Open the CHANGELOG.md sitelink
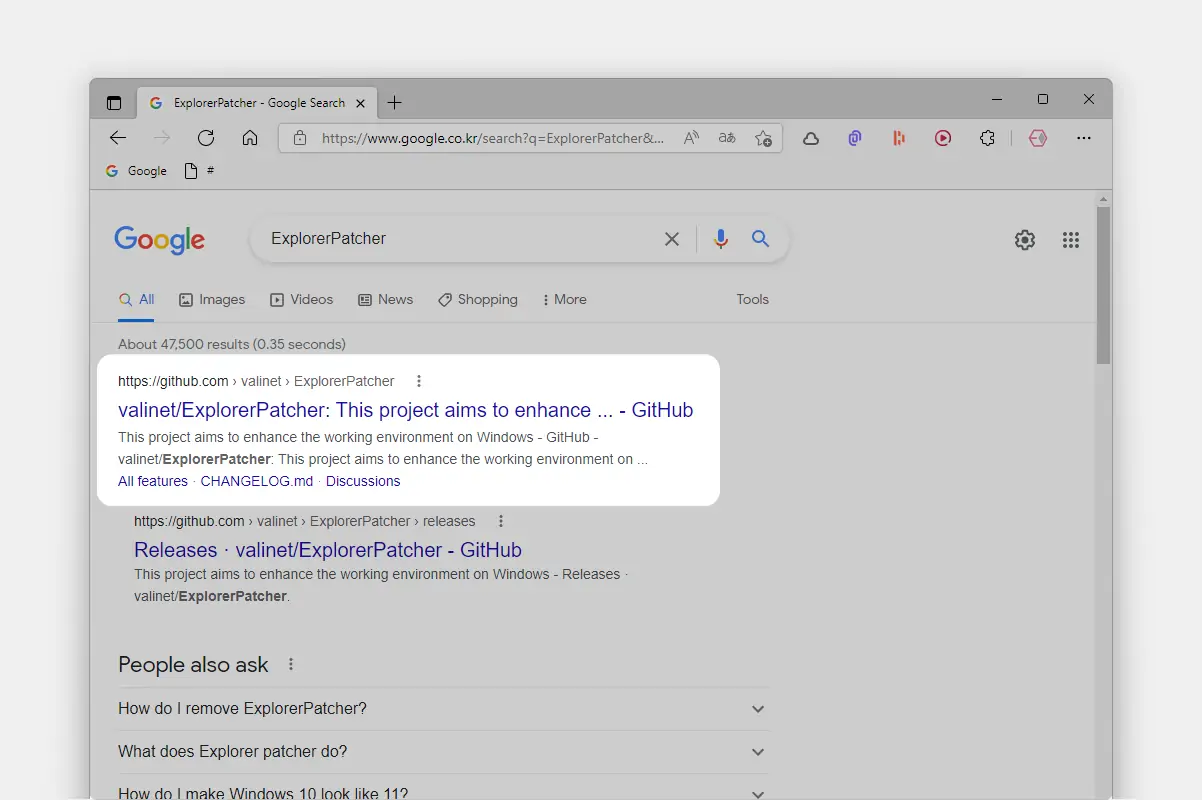This screenshot has width=1202, height=800. 256,481
